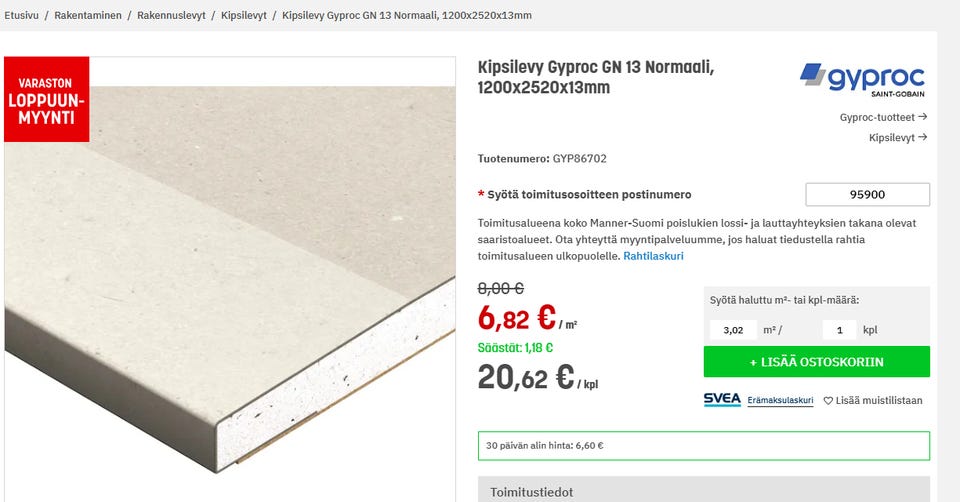Follow the Kipsilevyt arrow link
Viewport: 960px width, 502px height.
(x=898, y=138)
